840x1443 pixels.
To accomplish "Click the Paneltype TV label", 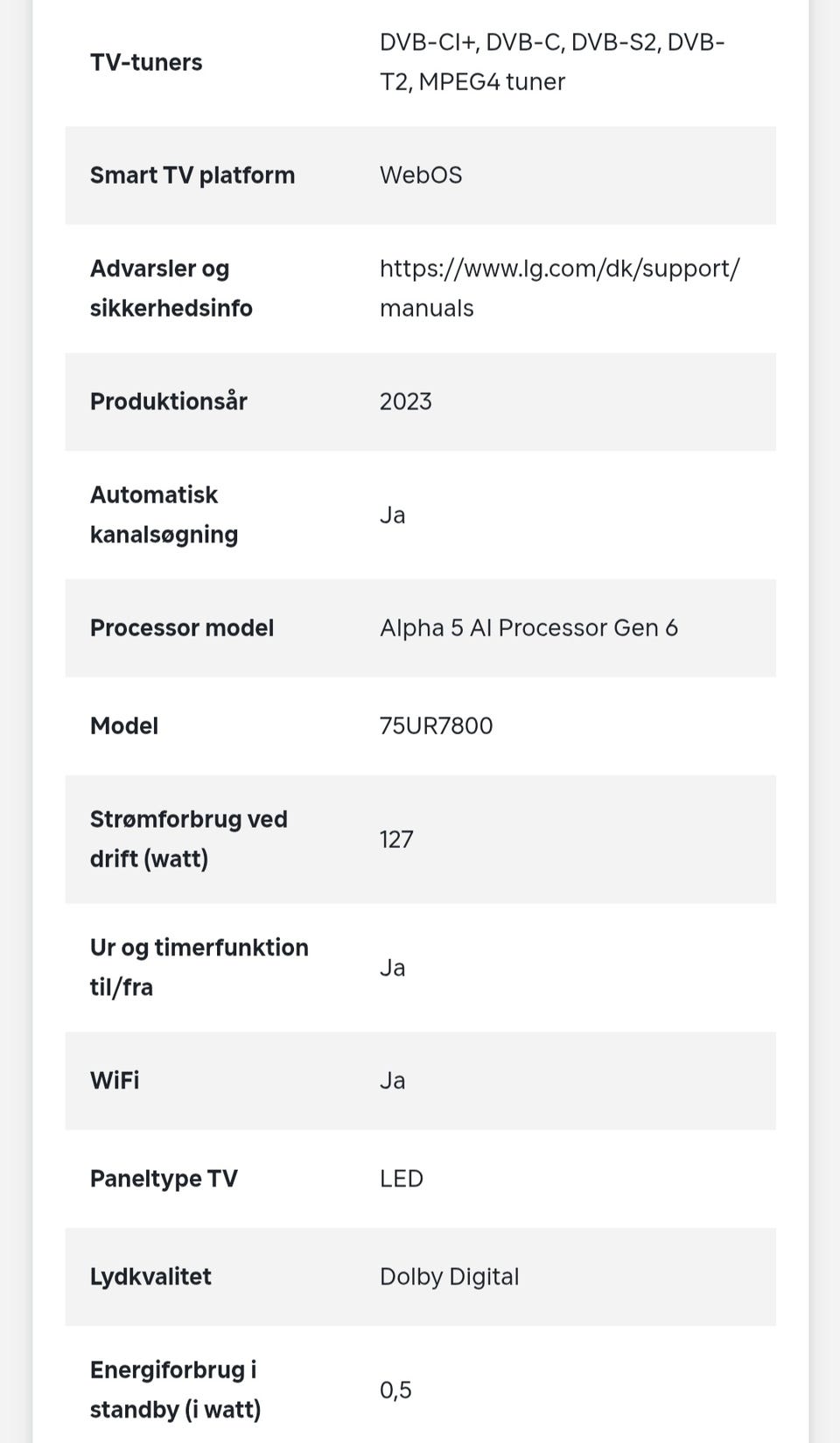I will point(164,1179).
